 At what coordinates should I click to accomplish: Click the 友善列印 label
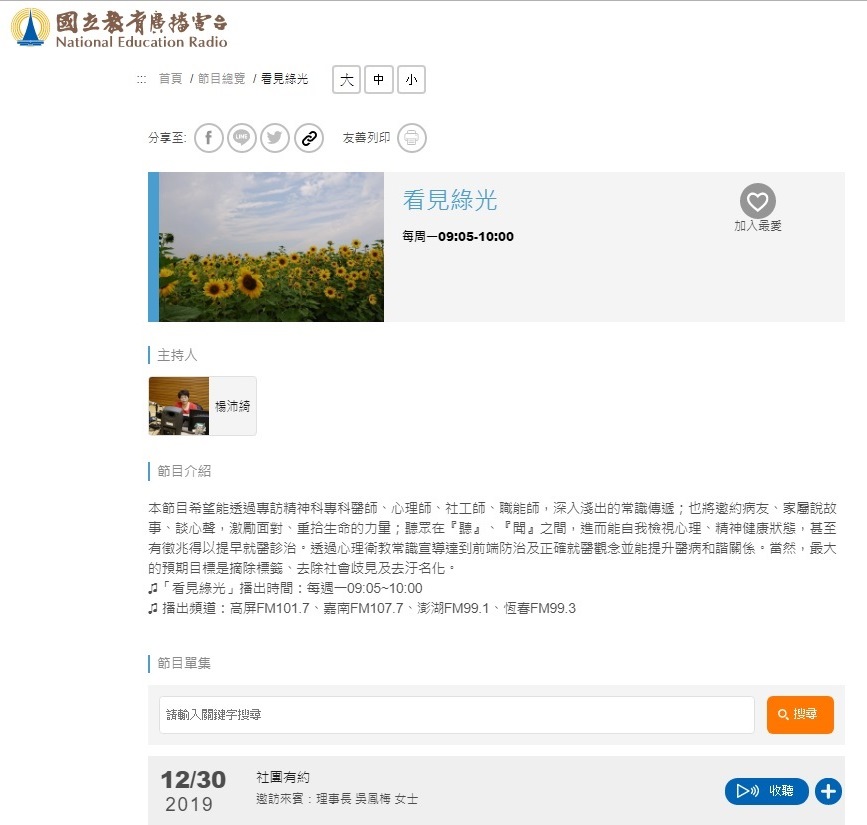pyautogui.click(x=366, y=138)
